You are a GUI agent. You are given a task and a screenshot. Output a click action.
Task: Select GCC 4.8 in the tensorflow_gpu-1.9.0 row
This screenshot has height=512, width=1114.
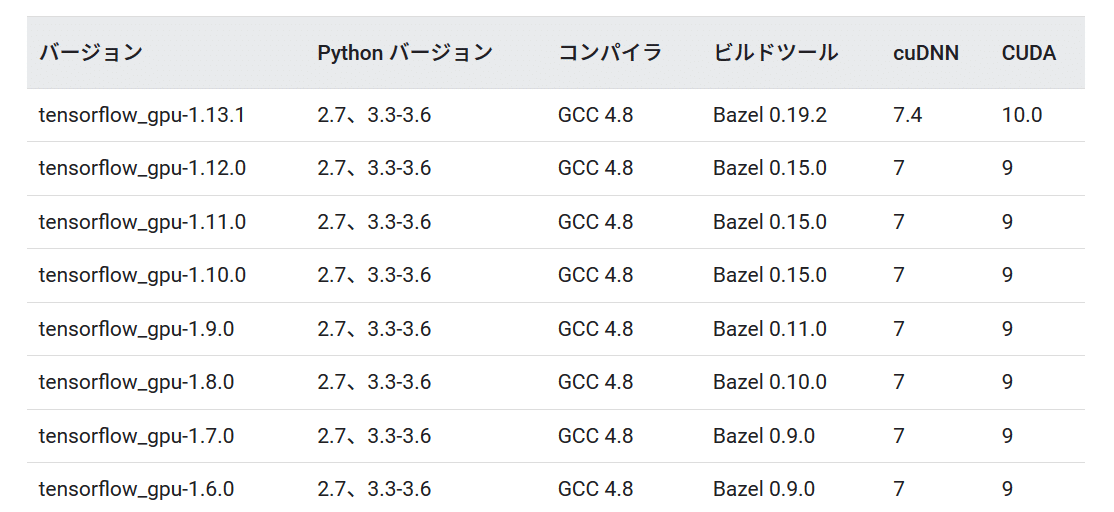[x=595, y=329]
